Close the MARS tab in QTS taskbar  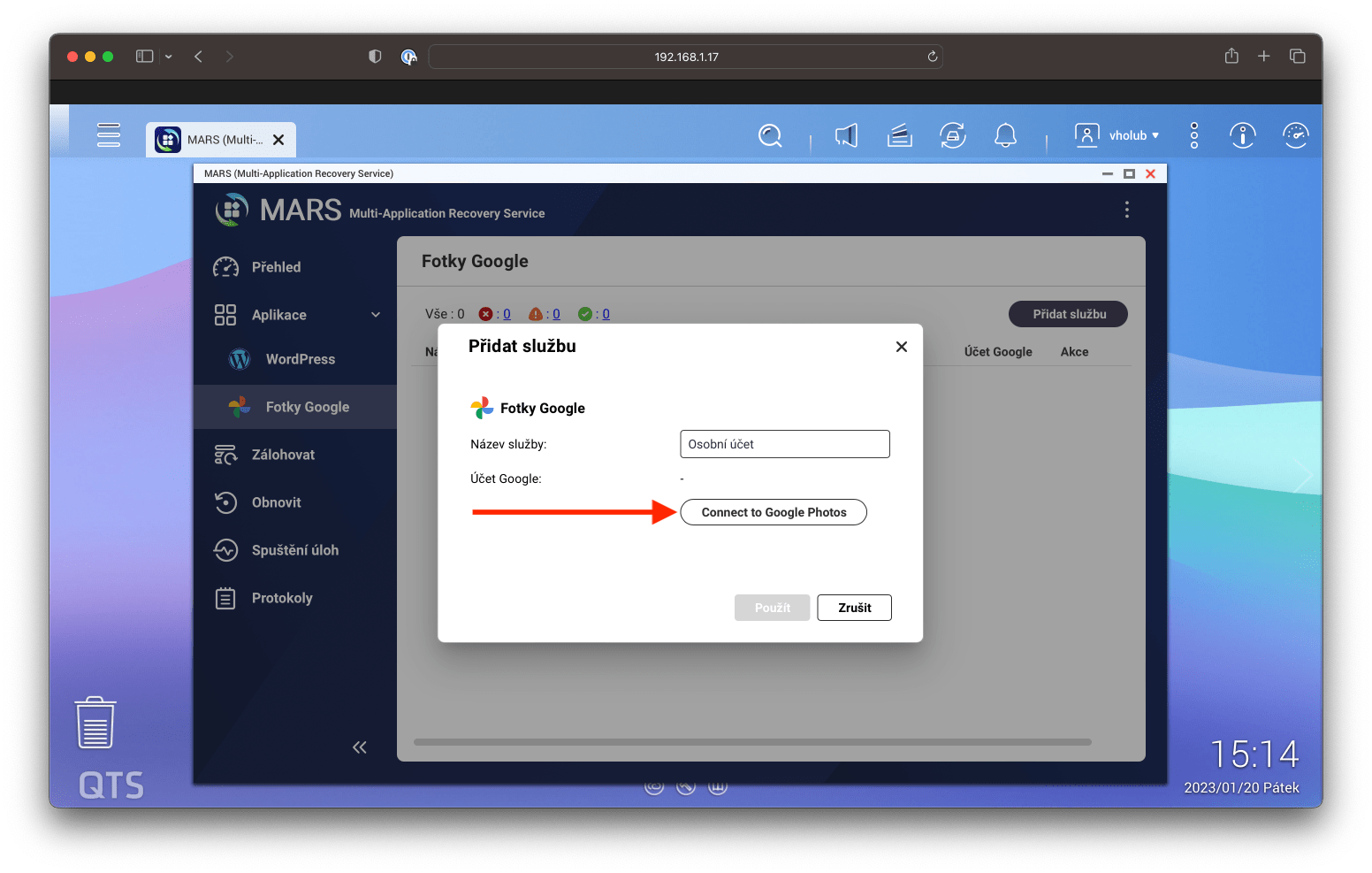pyautogui.click(x=278, y=140)
